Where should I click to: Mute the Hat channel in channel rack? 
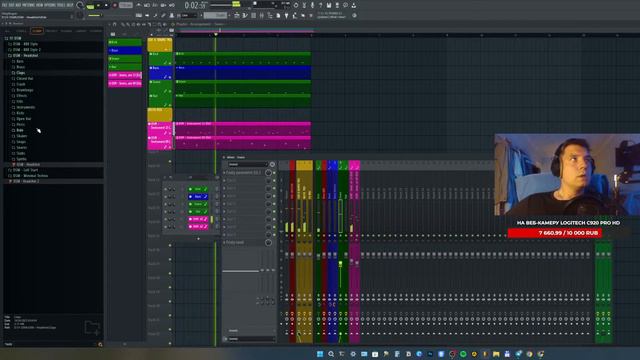coord(166,212)
